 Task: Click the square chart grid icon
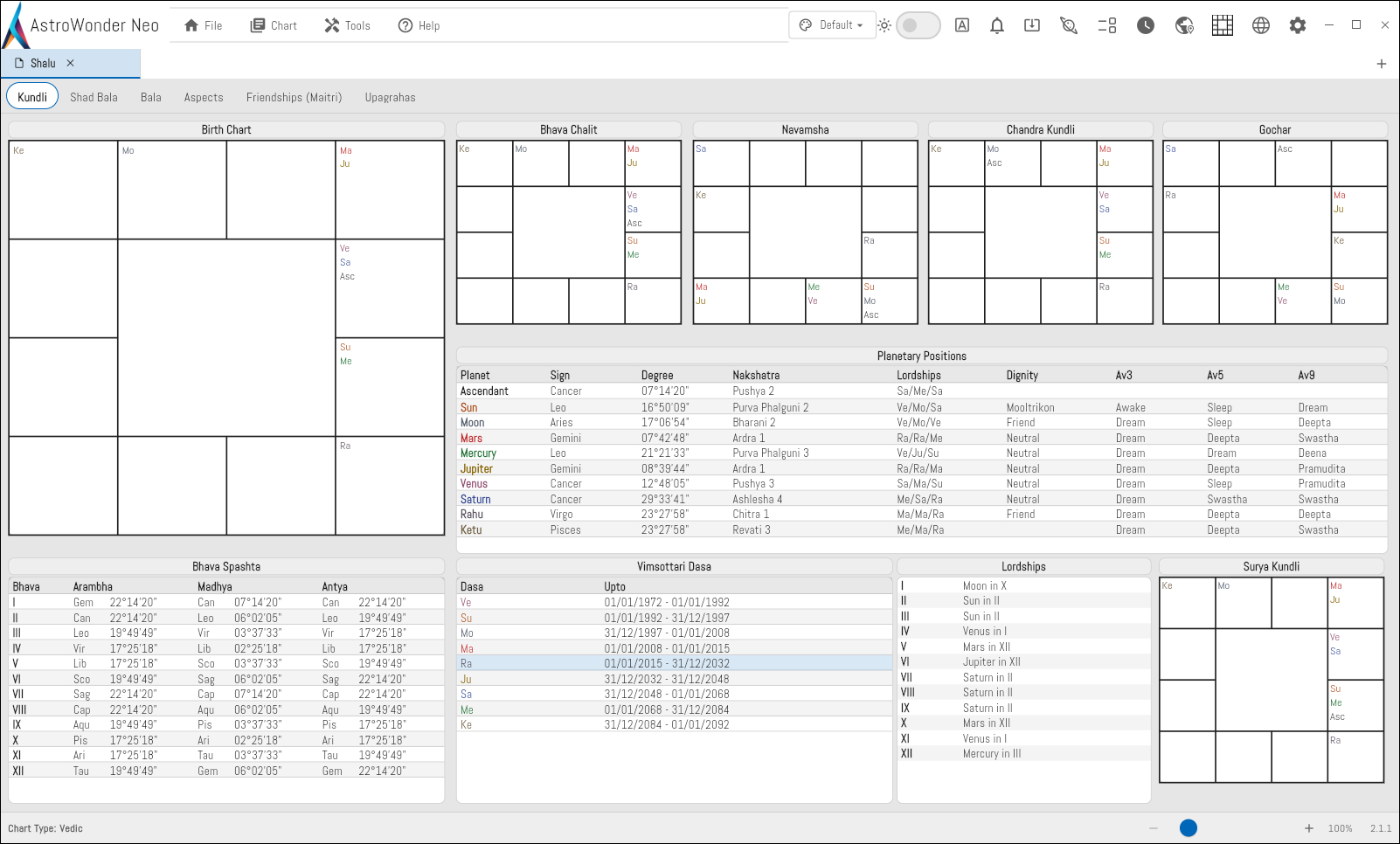(1223, 25)
